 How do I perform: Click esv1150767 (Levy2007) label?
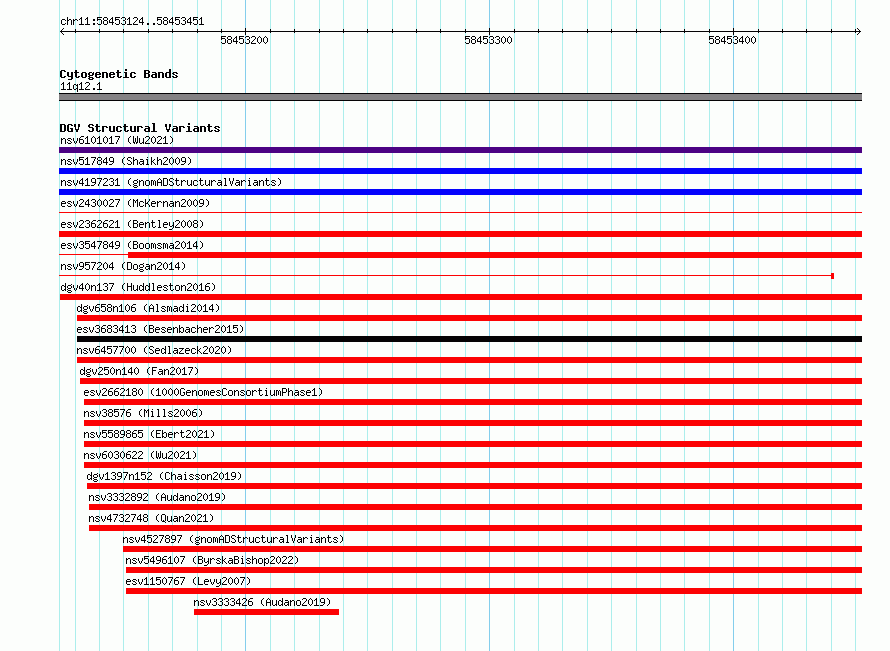point(188,581)
